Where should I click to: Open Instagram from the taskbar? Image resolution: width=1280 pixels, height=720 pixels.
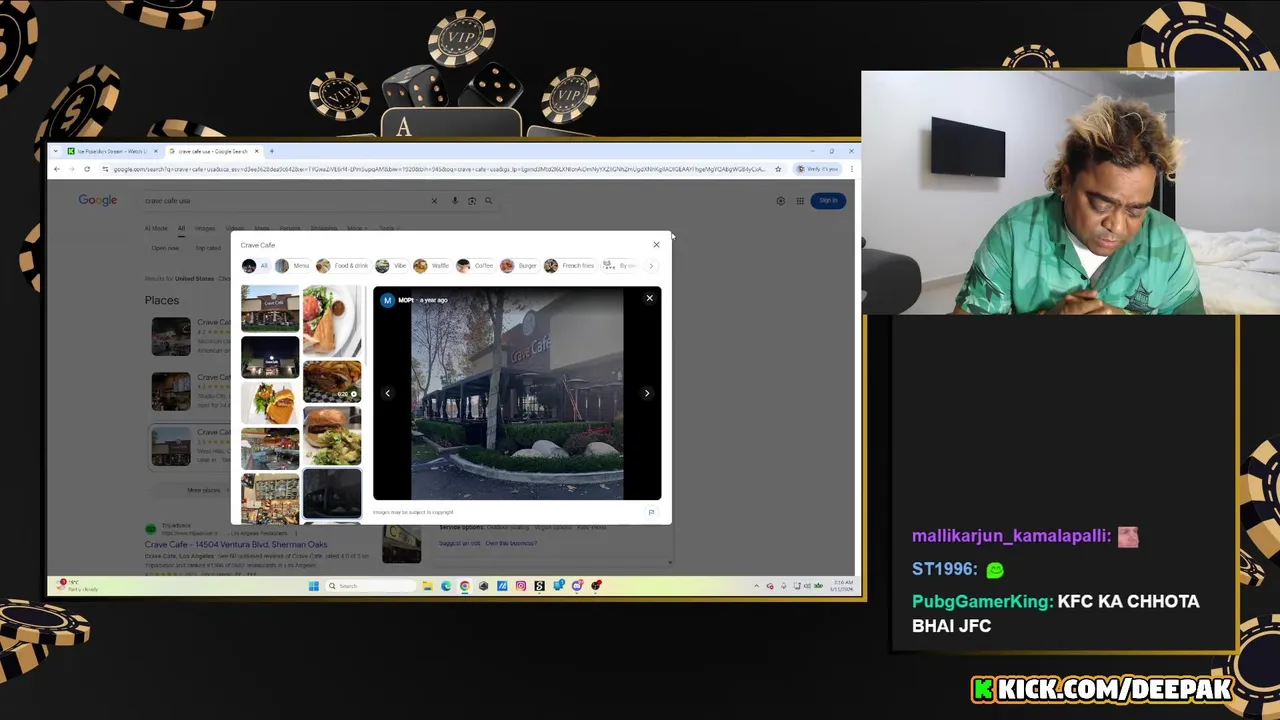click(x=521, y=586)
